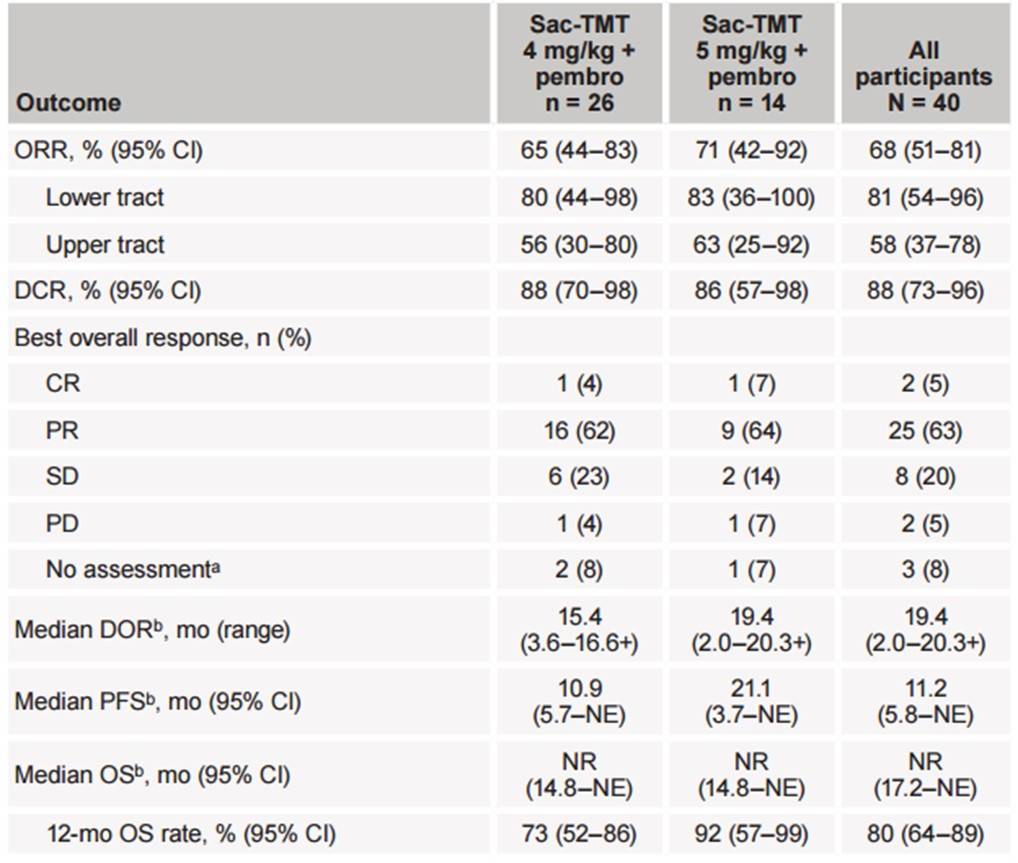This screenshot has width=1018, height=863.
Task: Select the Upper tract row label
Action: coord(105,244)
